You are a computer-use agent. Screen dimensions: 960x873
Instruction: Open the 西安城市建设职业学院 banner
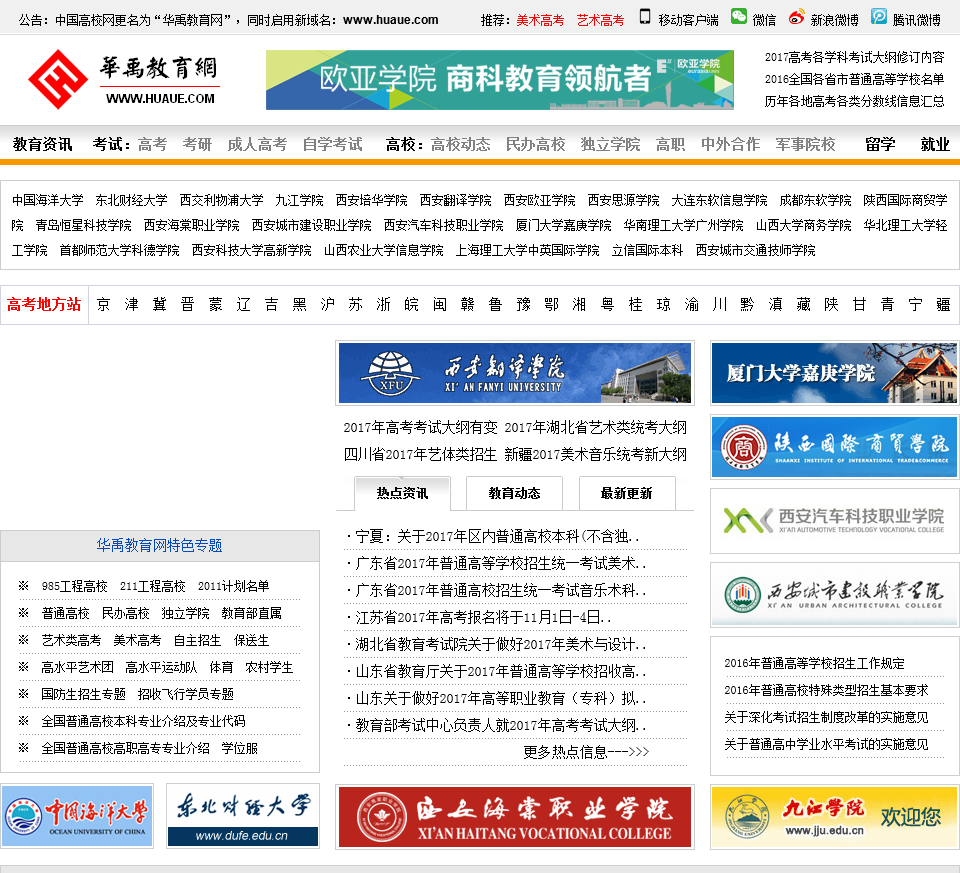coord(834,595)
